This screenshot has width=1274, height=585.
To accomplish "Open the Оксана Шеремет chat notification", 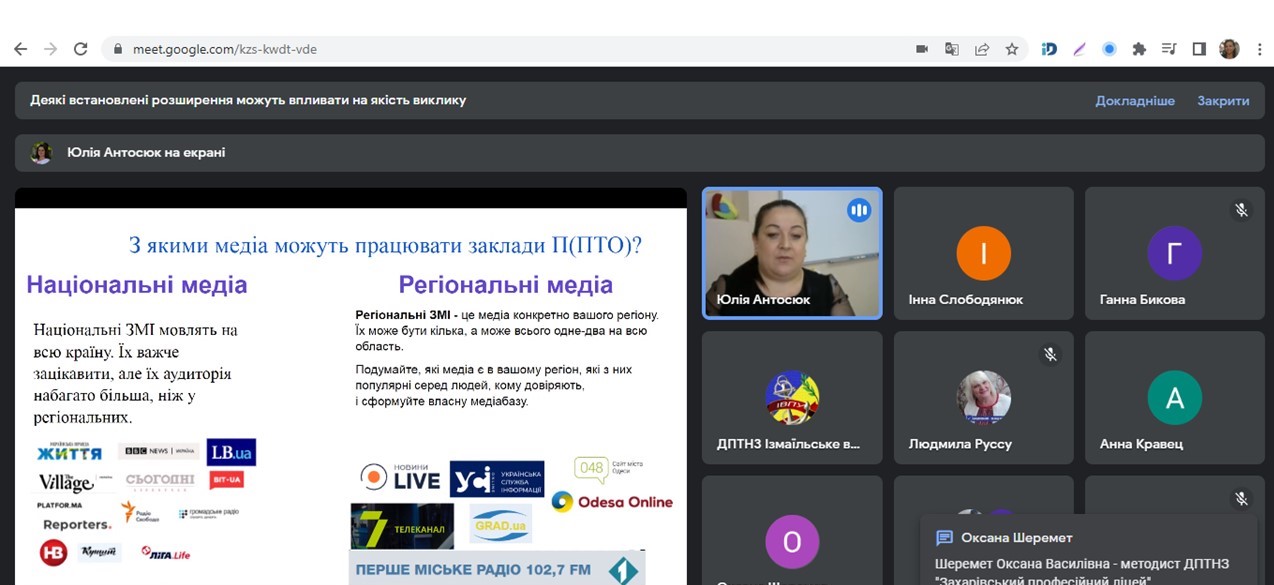I will (1088, 549).
